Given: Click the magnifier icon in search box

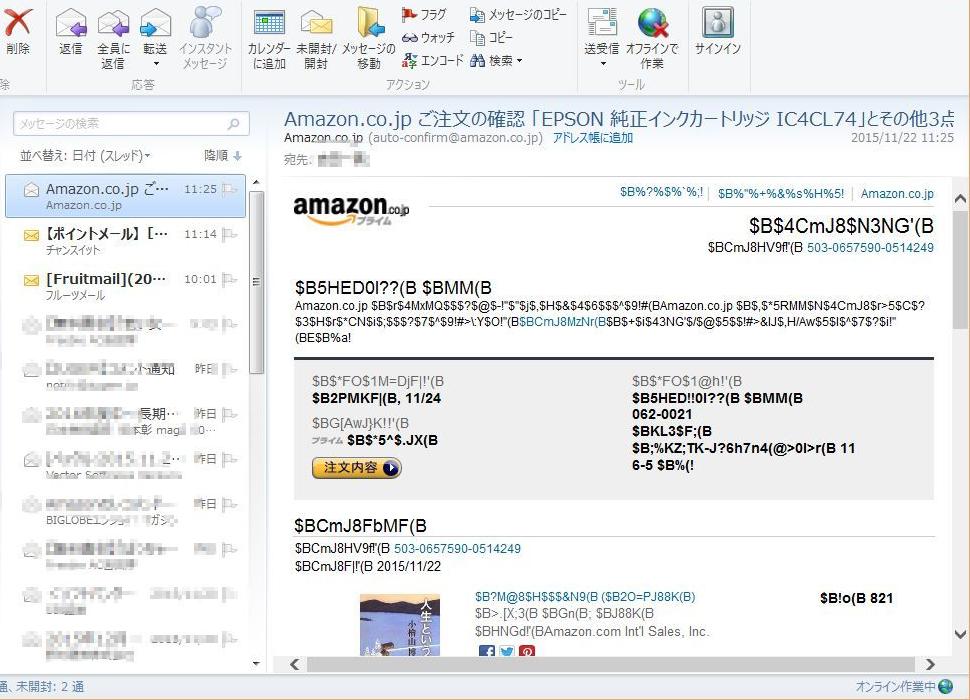Looking at the screenshot, I should [233, 124].
